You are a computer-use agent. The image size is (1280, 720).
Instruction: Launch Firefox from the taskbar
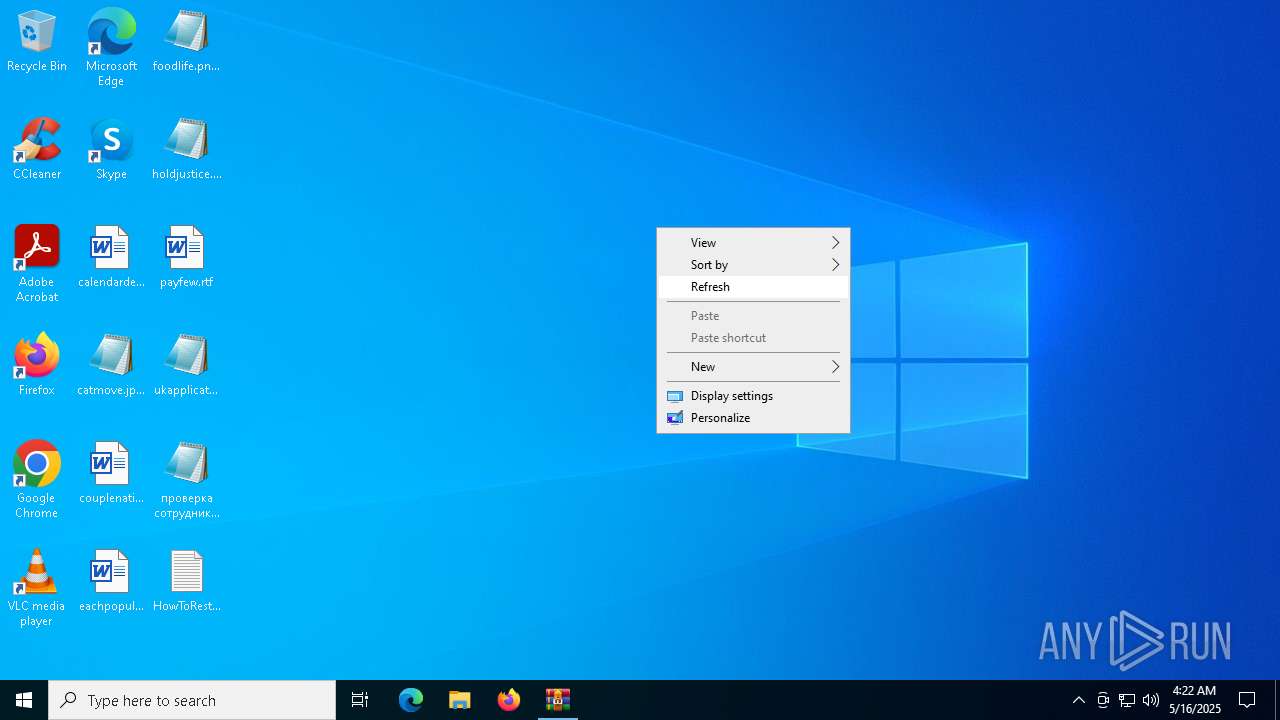[509, 700]
